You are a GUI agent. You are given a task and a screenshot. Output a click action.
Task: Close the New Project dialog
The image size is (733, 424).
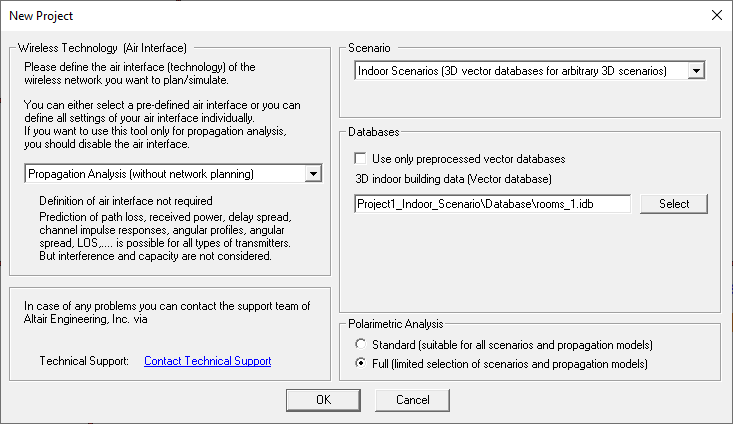click(x=715, y=16)
